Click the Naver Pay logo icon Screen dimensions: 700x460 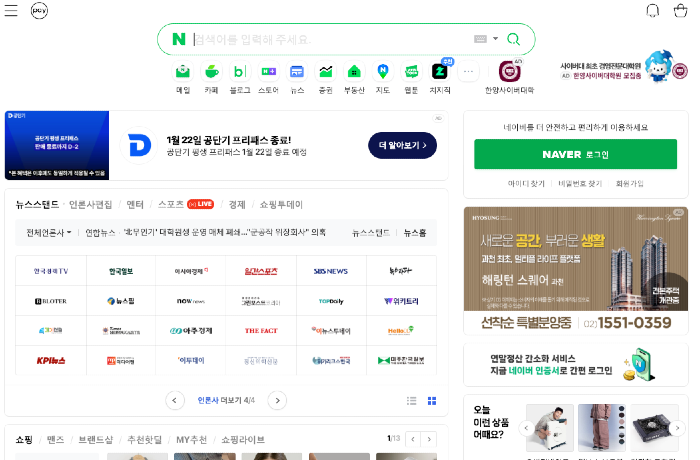(x=39, y=10)
